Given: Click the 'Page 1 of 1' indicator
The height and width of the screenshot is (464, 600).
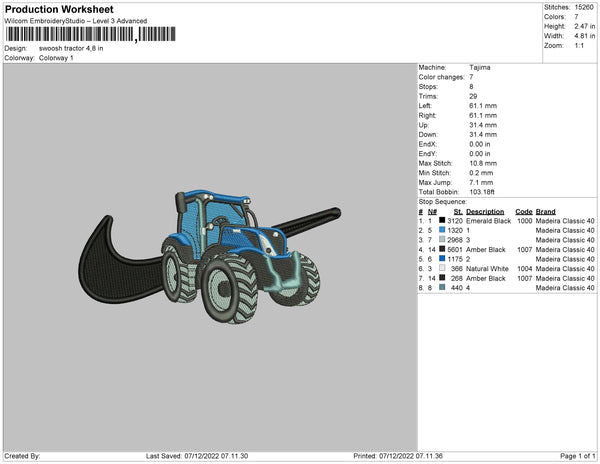Looking at the screenshot, I should [578, 456].
